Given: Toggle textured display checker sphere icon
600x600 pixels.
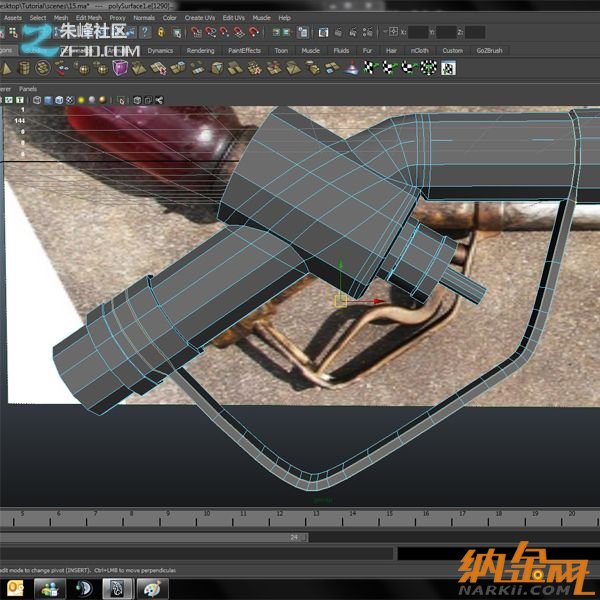Looking at the screenshot, I should click(70, 100).
